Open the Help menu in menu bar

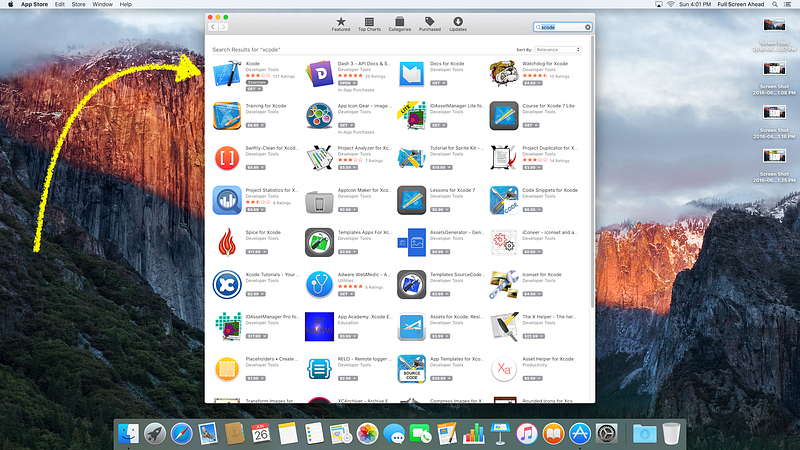[x=126, y=4]
